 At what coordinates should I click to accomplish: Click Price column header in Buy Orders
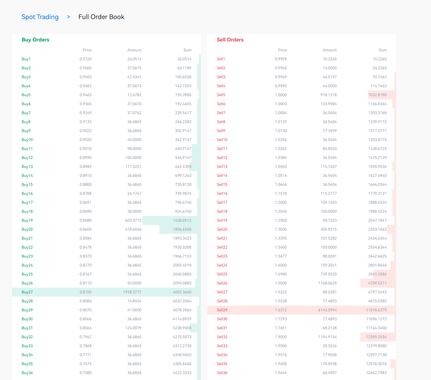pyautogui.click(x=87, y=50)
